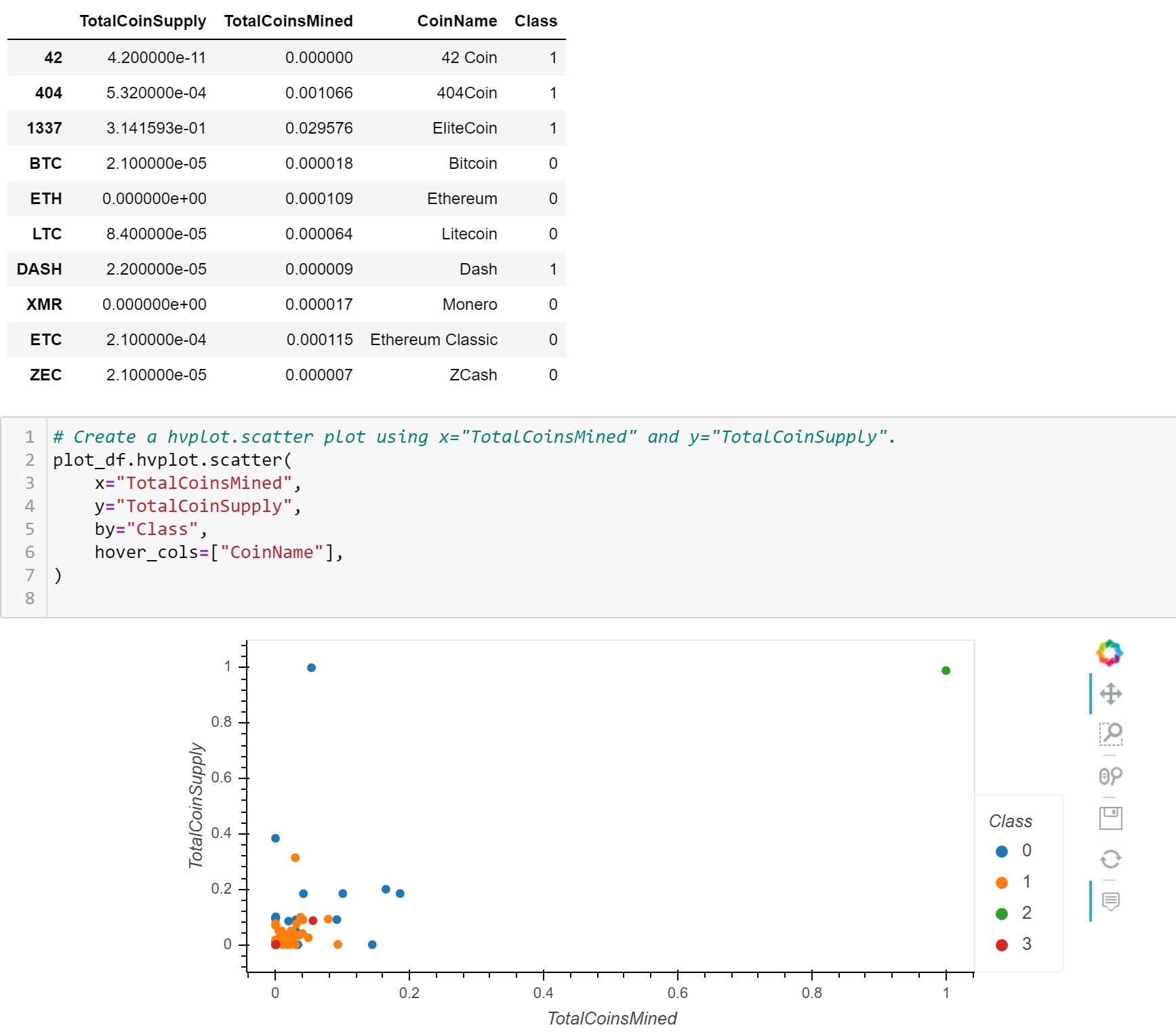The image size is (1176, 1032).
Task: Click the blue point at TotalCoinSupply 1
Action: pos(311,668)
